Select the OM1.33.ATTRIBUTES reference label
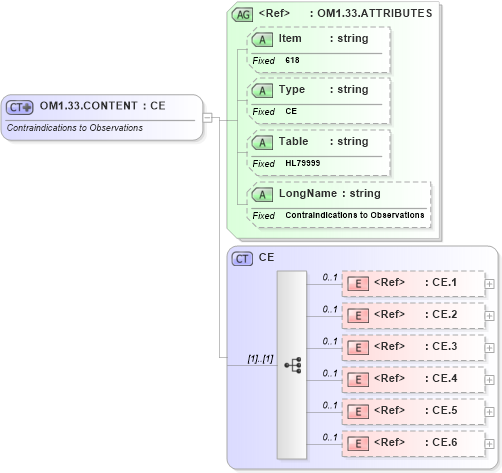The image size is (502, 473). click(x=374, y=13)
